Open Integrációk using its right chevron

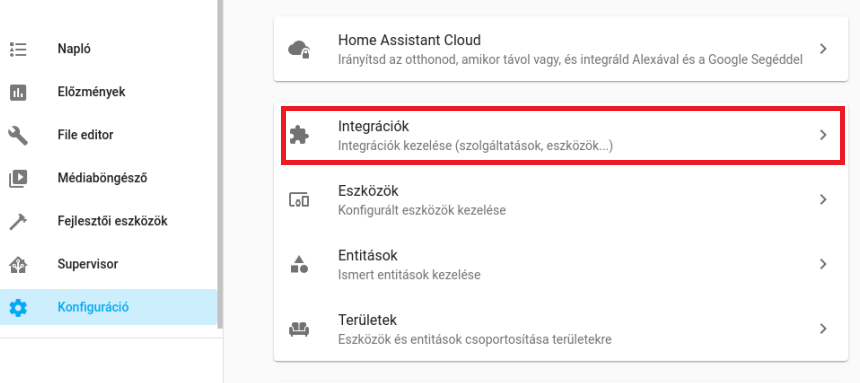click(x=823, y=135)
